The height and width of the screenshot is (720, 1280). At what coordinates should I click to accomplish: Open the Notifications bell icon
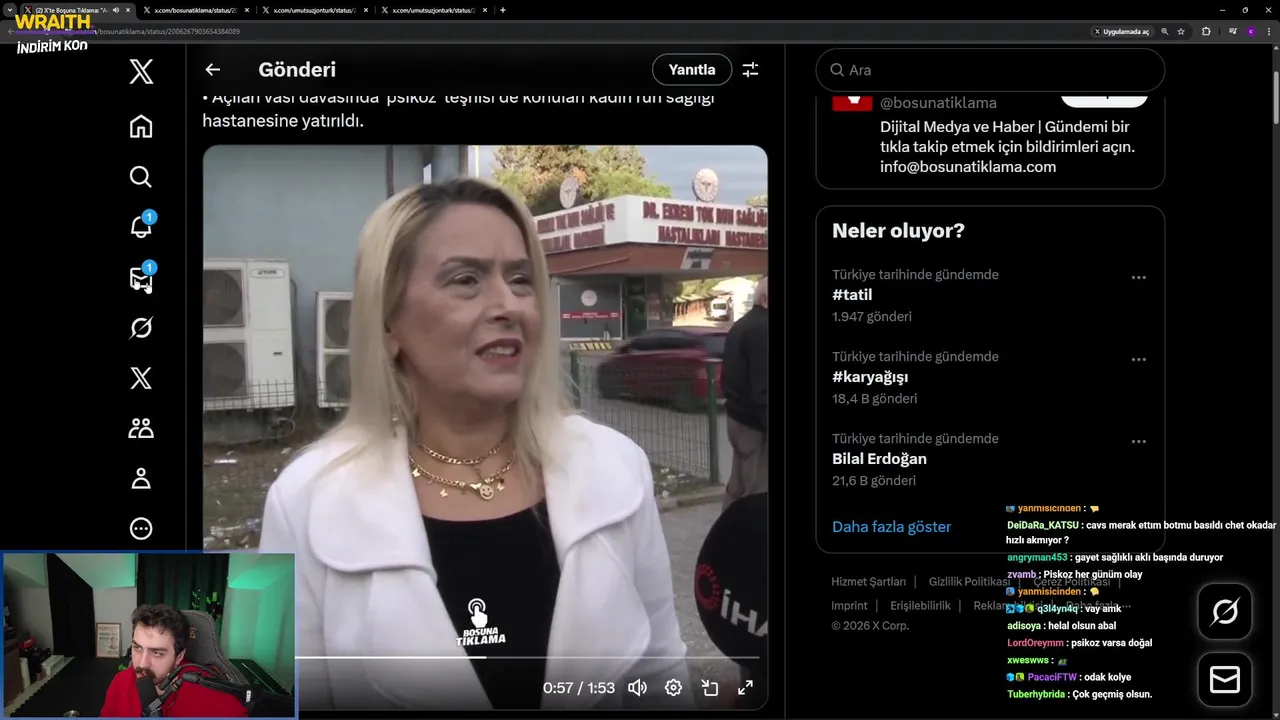[x=141, y=227]
